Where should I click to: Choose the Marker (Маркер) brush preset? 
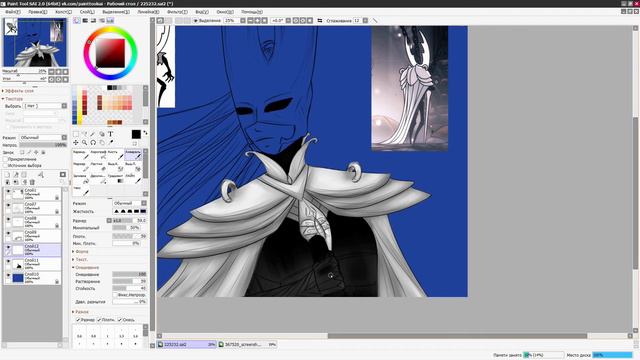[81, 166]
